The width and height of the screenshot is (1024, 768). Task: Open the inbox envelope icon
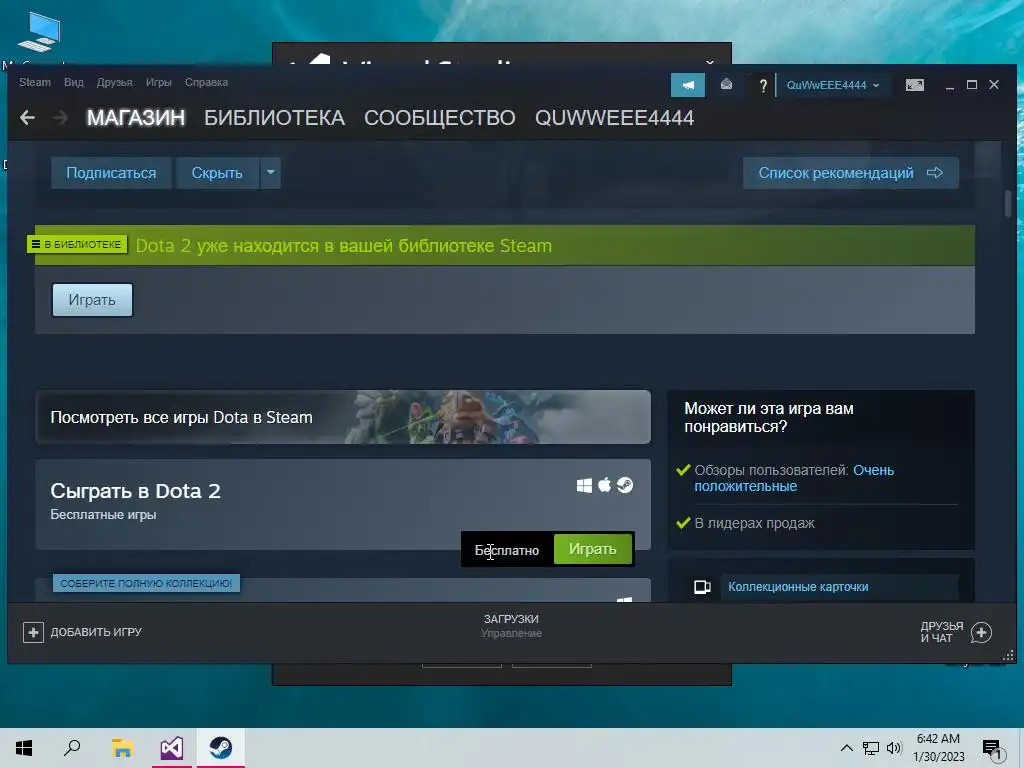click(726, 85)
